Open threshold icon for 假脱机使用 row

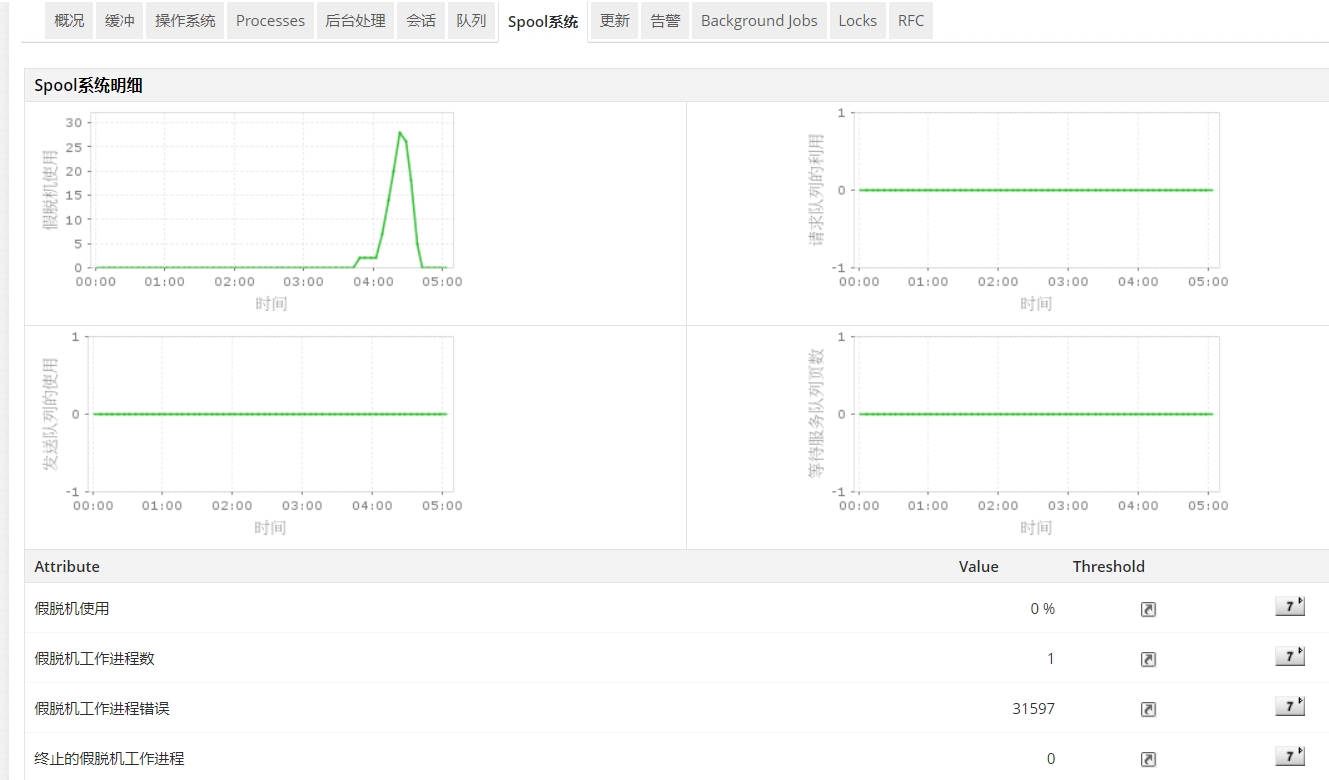pos(1148,609)
